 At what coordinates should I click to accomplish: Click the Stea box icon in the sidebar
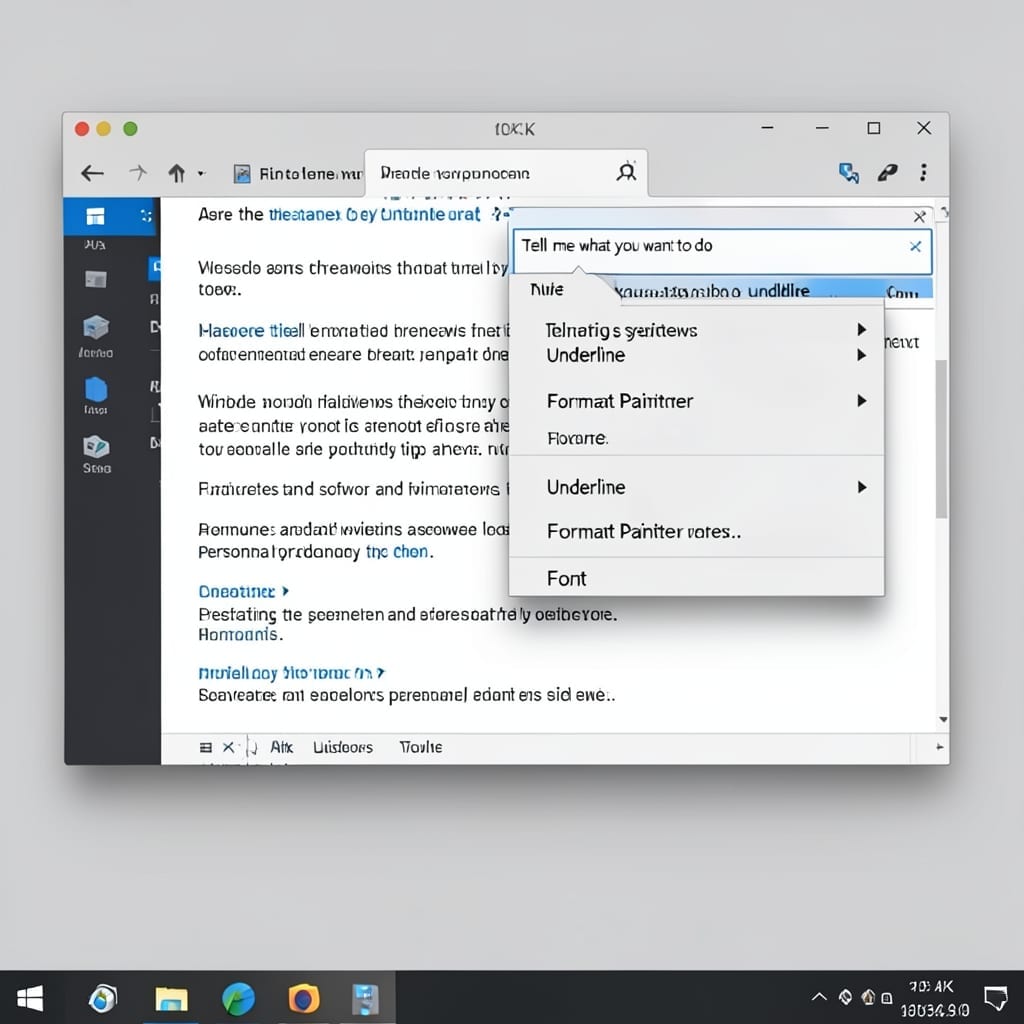(x=96, y=447)
